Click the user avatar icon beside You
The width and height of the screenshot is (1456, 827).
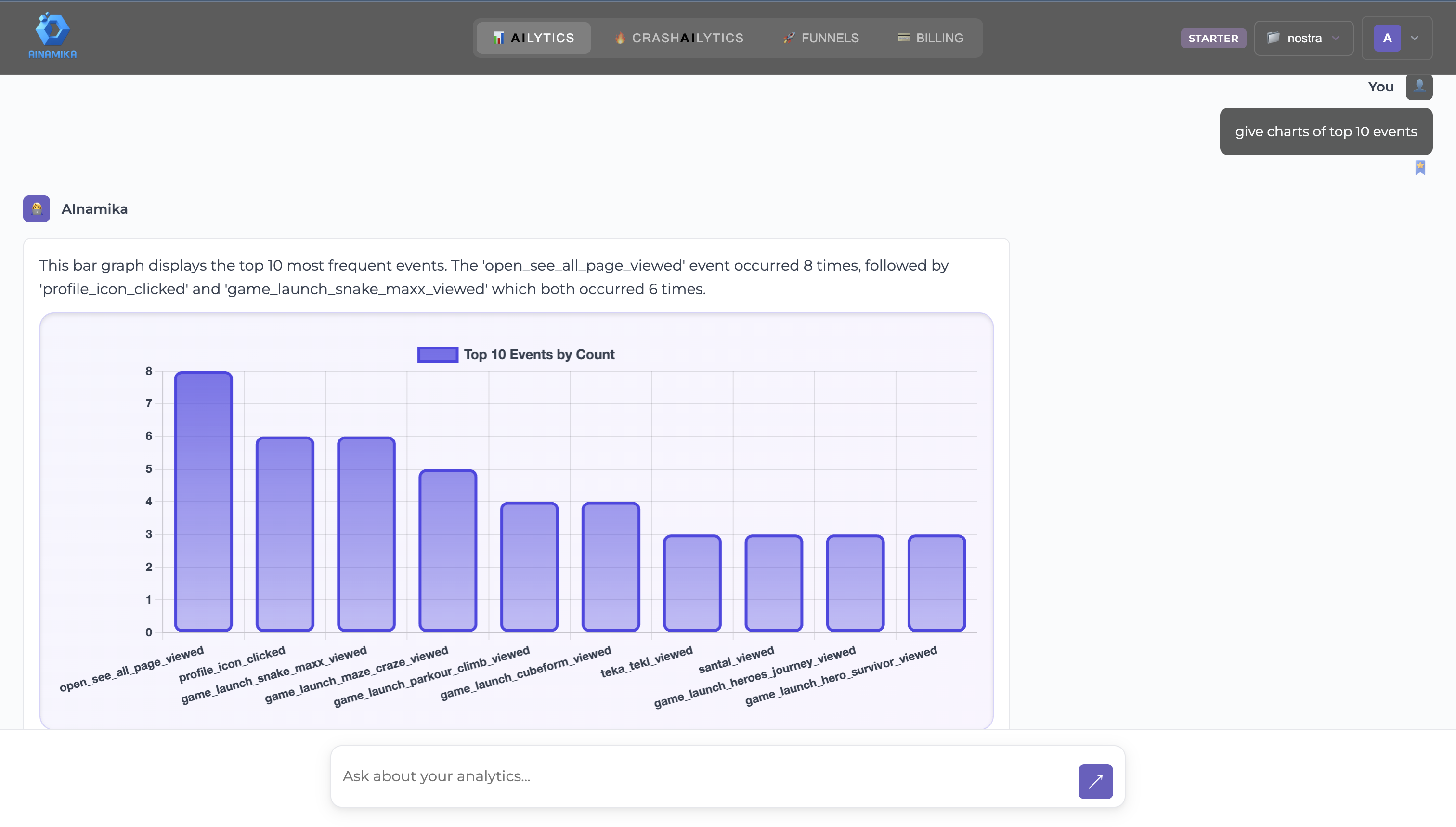click(1418, 87)
